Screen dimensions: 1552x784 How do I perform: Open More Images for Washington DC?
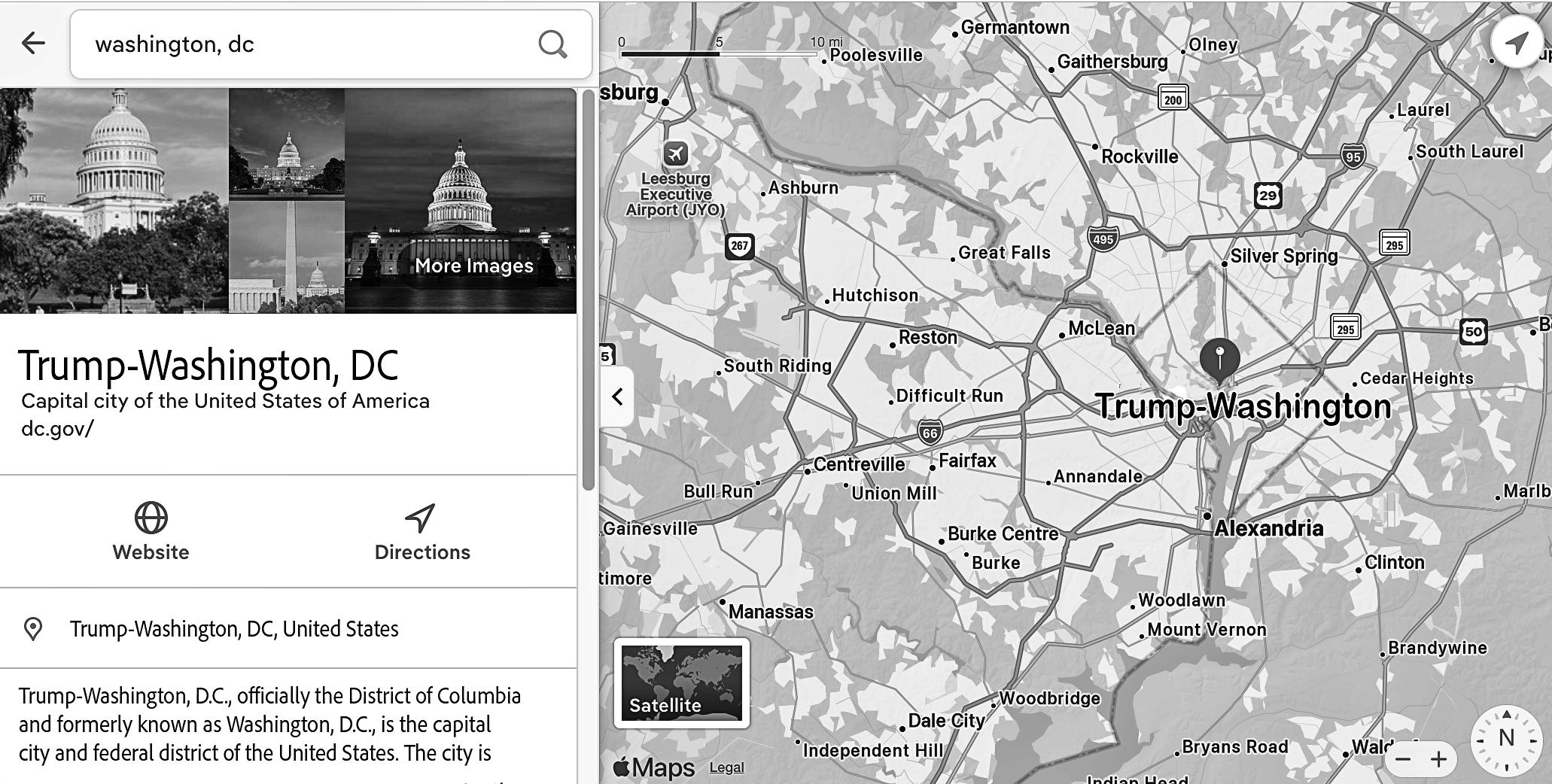pyautogui.click(x=474, y=266)
